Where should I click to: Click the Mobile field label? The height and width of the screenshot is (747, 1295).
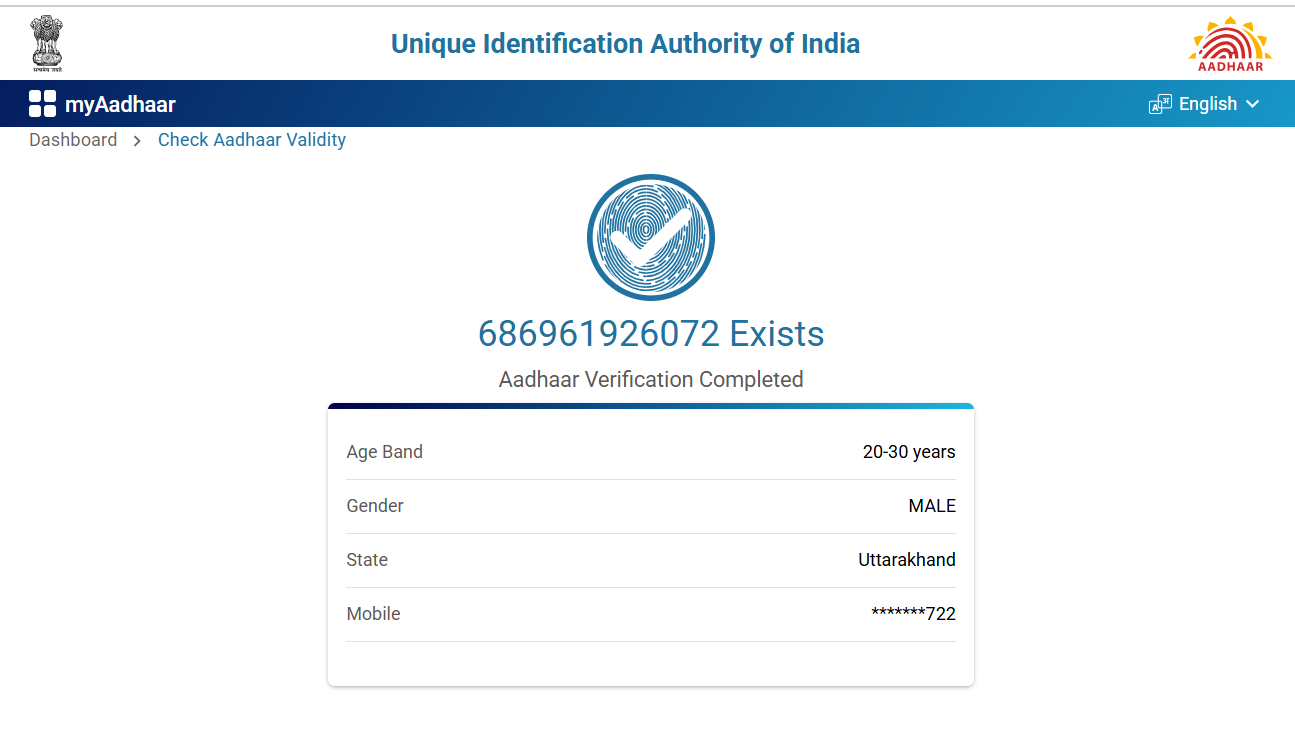(x=374, y=614)
